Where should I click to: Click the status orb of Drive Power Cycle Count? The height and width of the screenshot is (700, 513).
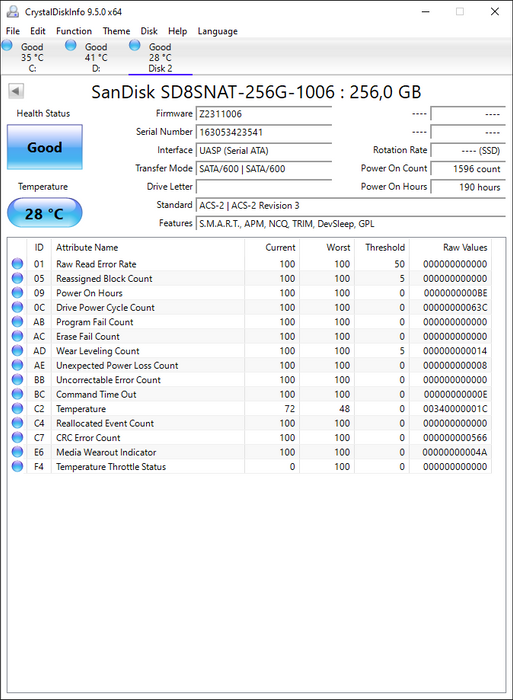(x=17, y=307)
